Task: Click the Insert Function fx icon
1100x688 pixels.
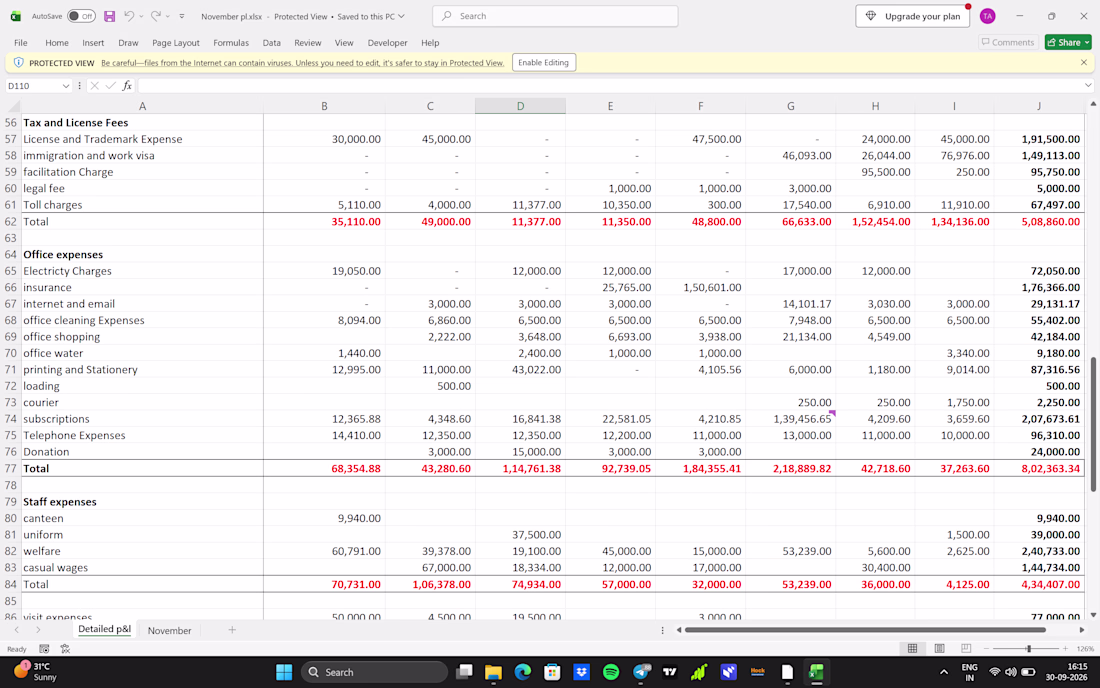Action: [x=127, y=86]
